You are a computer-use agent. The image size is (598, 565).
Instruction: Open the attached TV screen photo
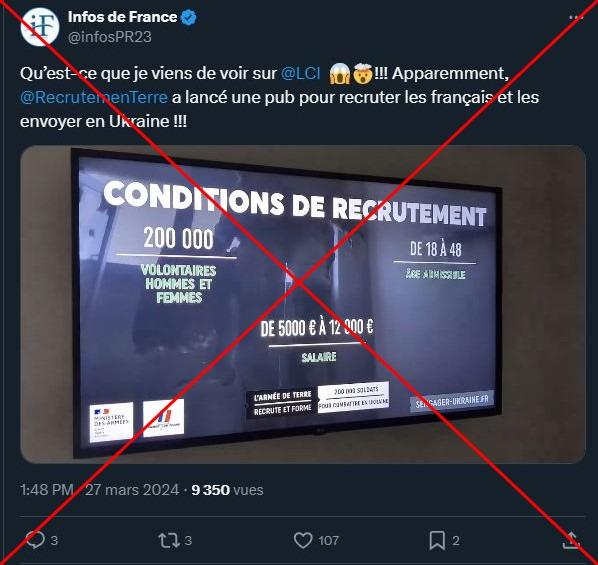303,304
